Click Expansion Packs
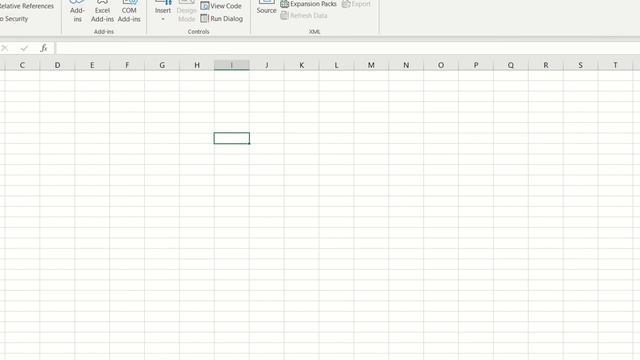Image resolution: width=640 pixels, height=360 pixels. tap(309, 4)
